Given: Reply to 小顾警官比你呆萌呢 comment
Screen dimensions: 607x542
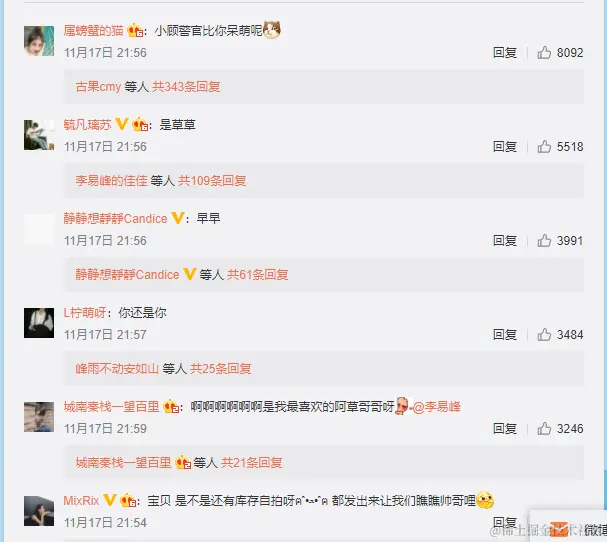Looking at the screenshot, I should click(x=505, y=52).
